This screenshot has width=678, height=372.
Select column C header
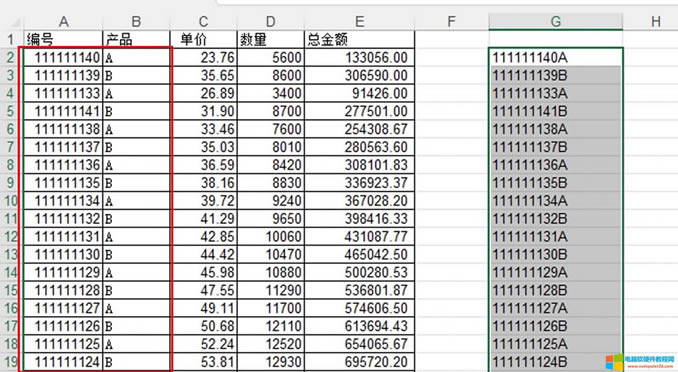click(x=203, y=21)
